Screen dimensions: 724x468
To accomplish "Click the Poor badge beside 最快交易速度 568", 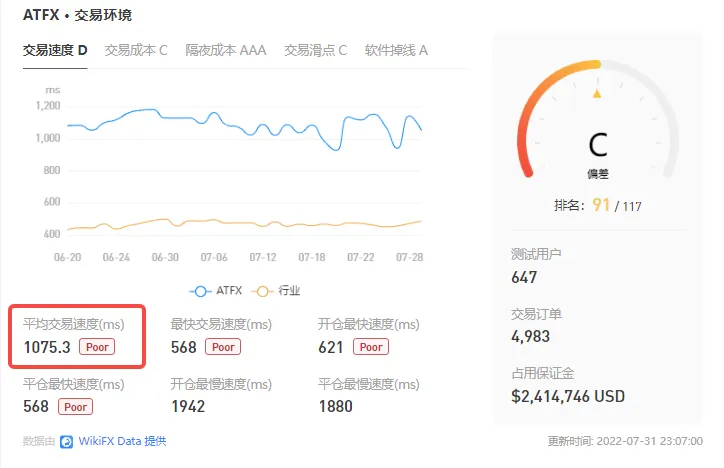I will (x=223, y=347).
